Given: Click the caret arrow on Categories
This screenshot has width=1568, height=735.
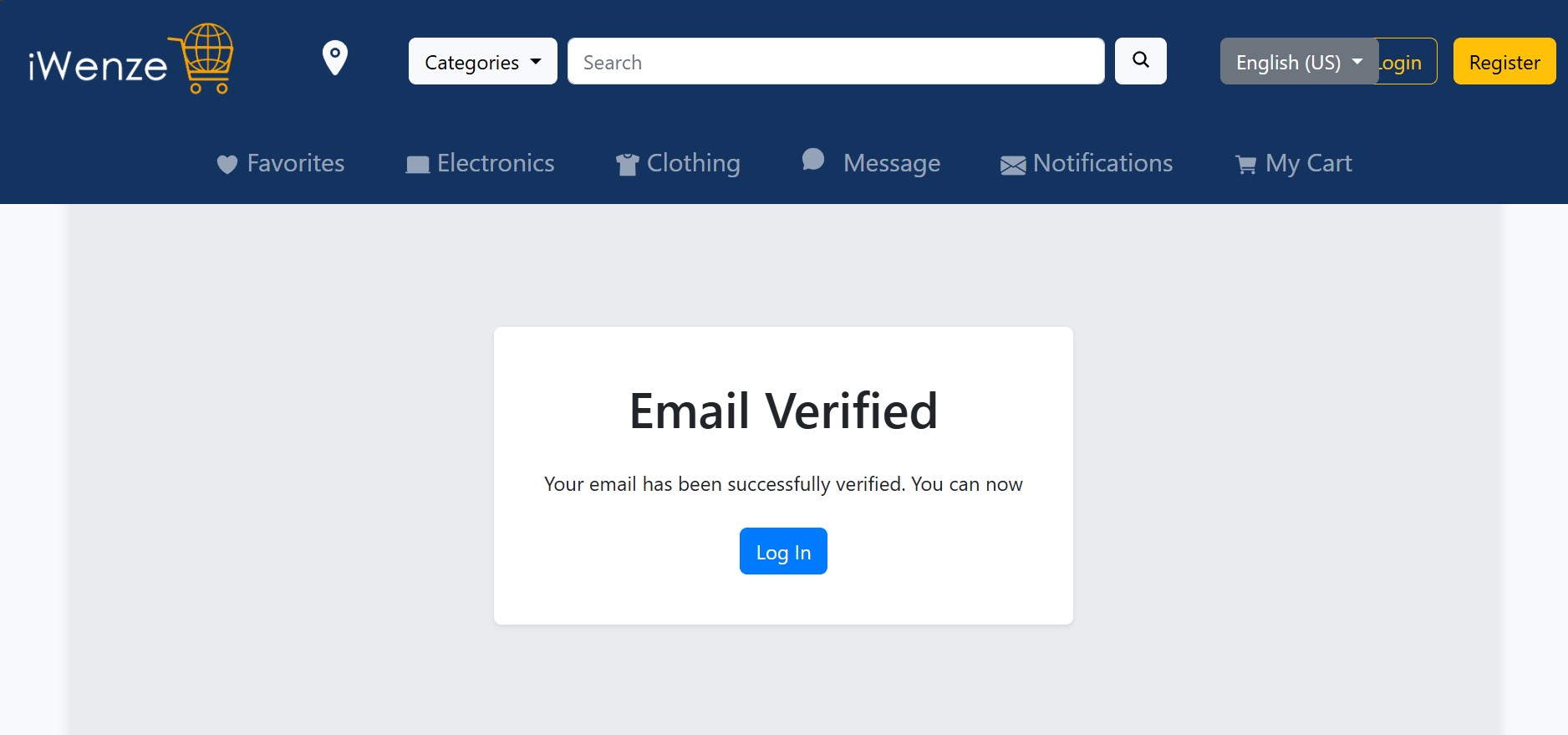Looking at the screenshot, I should (x=536, y=62).
